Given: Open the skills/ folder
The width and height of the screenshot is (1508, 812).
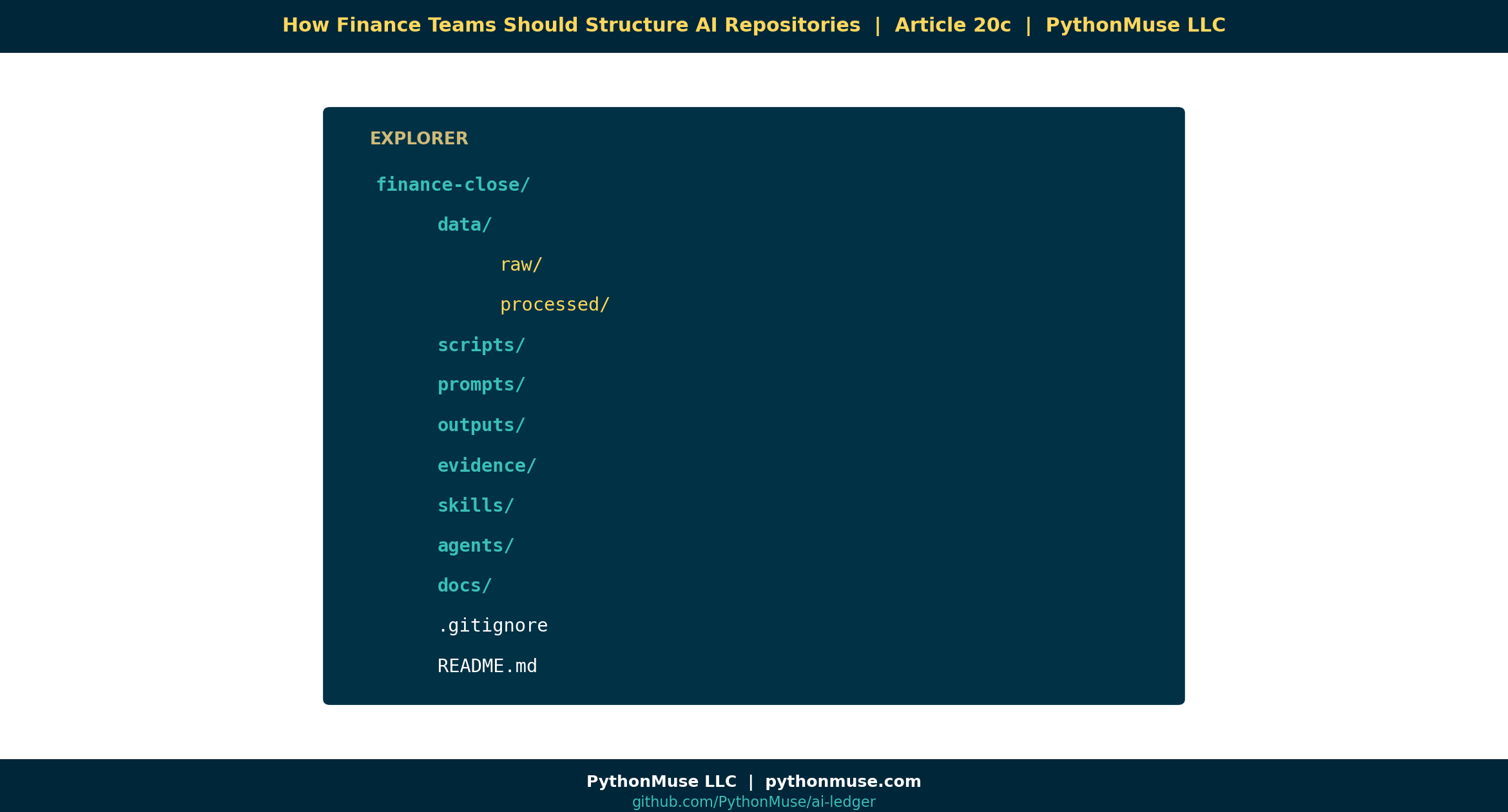Looking at the screenshot, I should pos(476,506).
